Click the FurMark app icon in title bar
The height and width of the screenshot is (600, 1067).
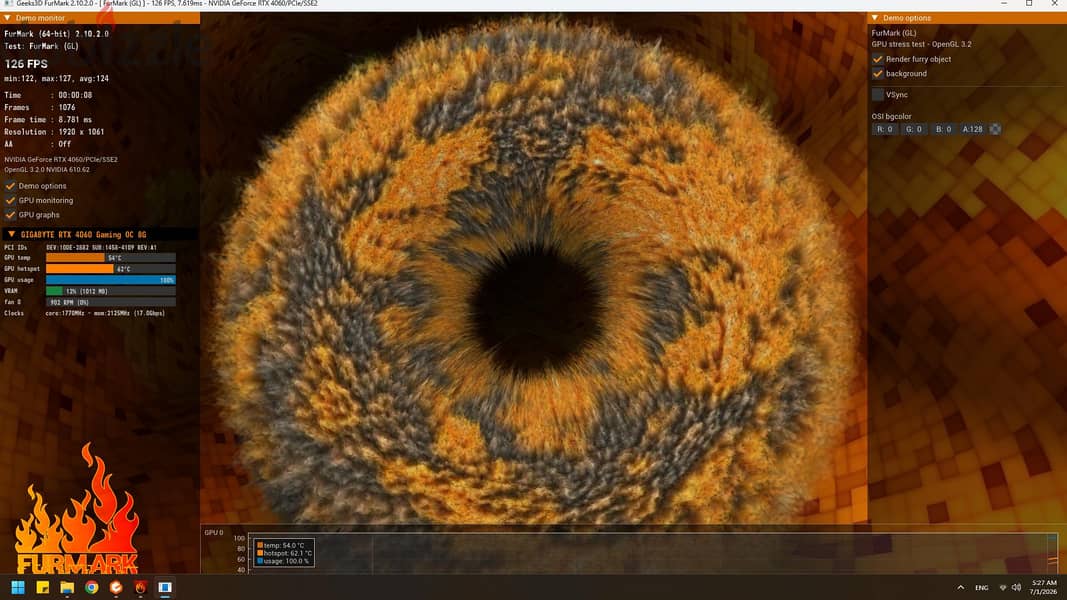tap(8, 4)
